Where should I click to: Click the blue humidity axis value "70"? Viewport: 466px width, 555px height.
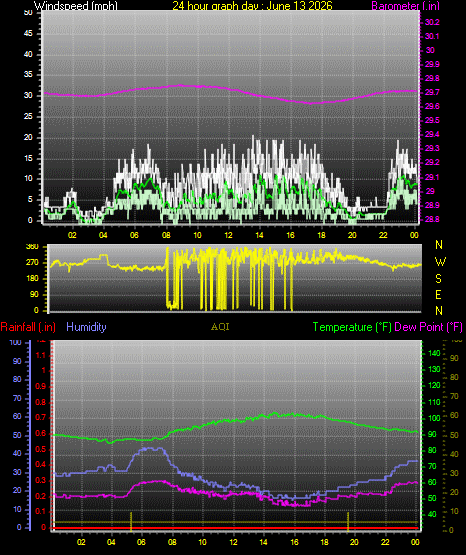click(x=17, y=398)
